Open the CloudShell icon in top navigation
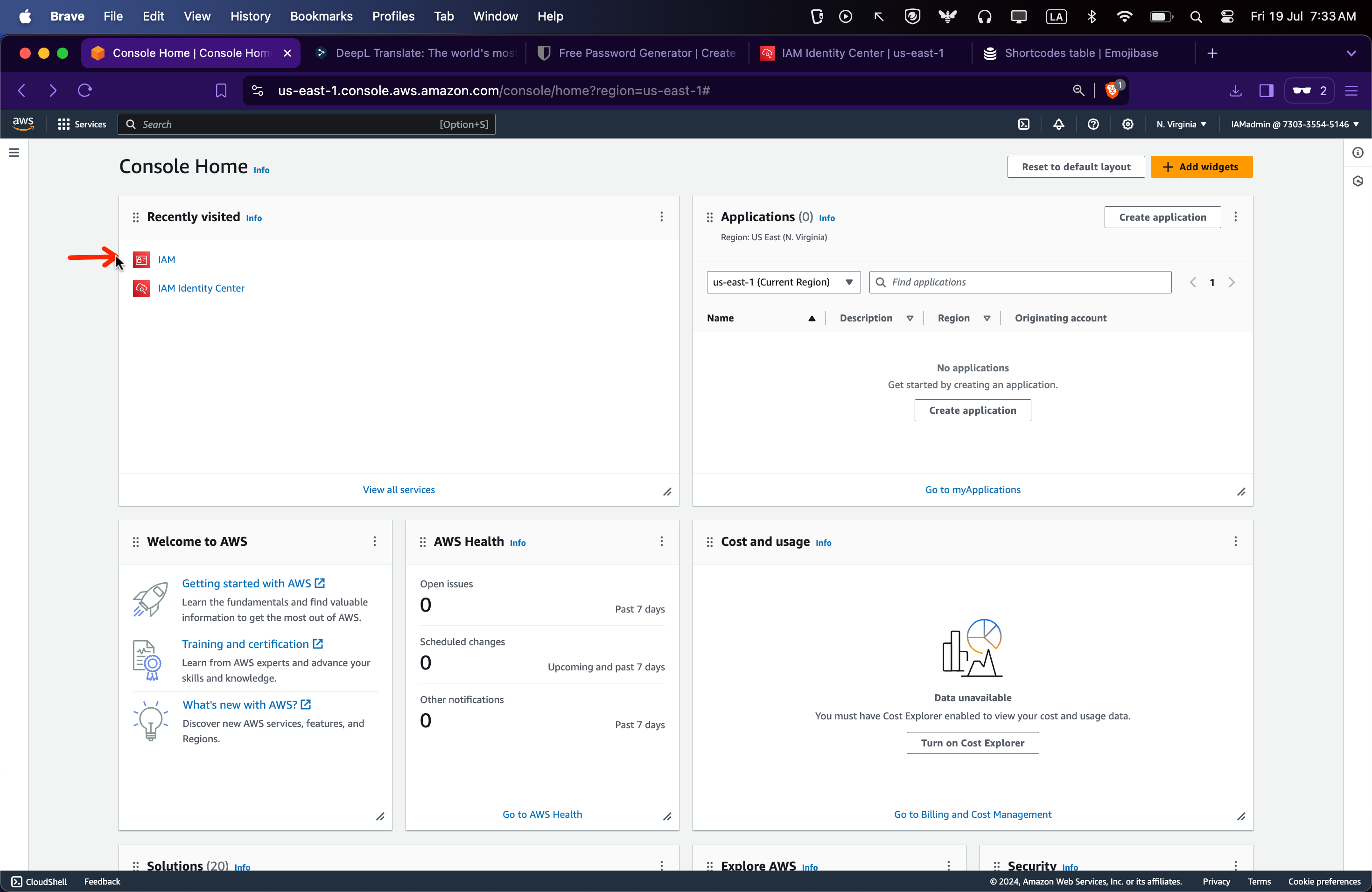The width and height of the screenshot is (1372, 892). point(1023,125)
